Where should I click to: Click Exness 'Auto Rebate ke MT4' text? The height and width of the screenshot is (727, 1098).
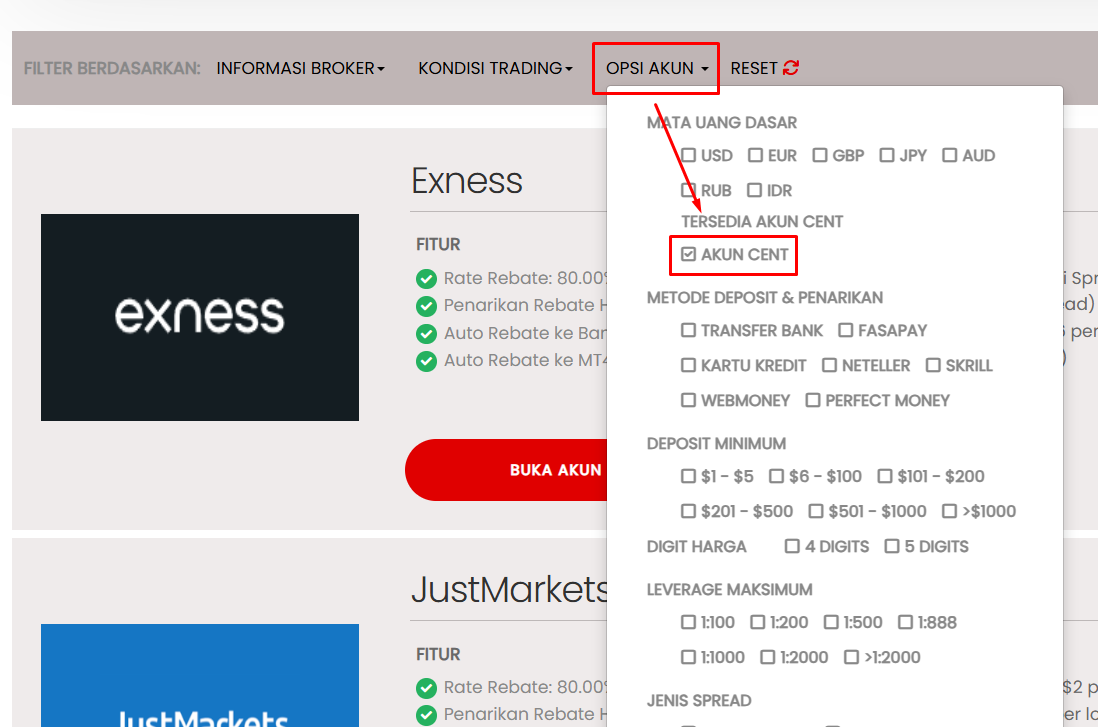pyautogui.click(x=525, y=360)
